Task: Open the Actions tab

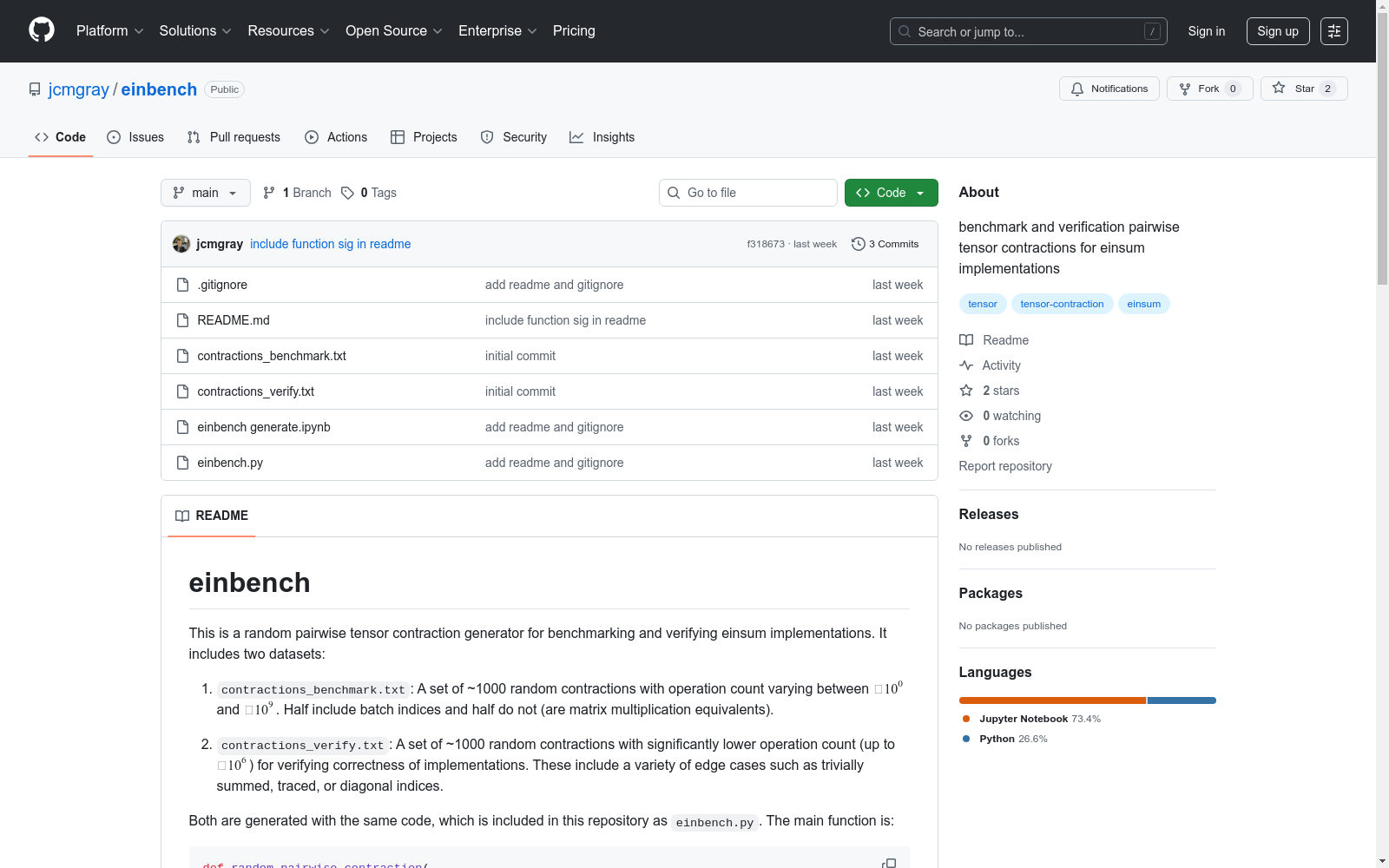Action: 336,137
